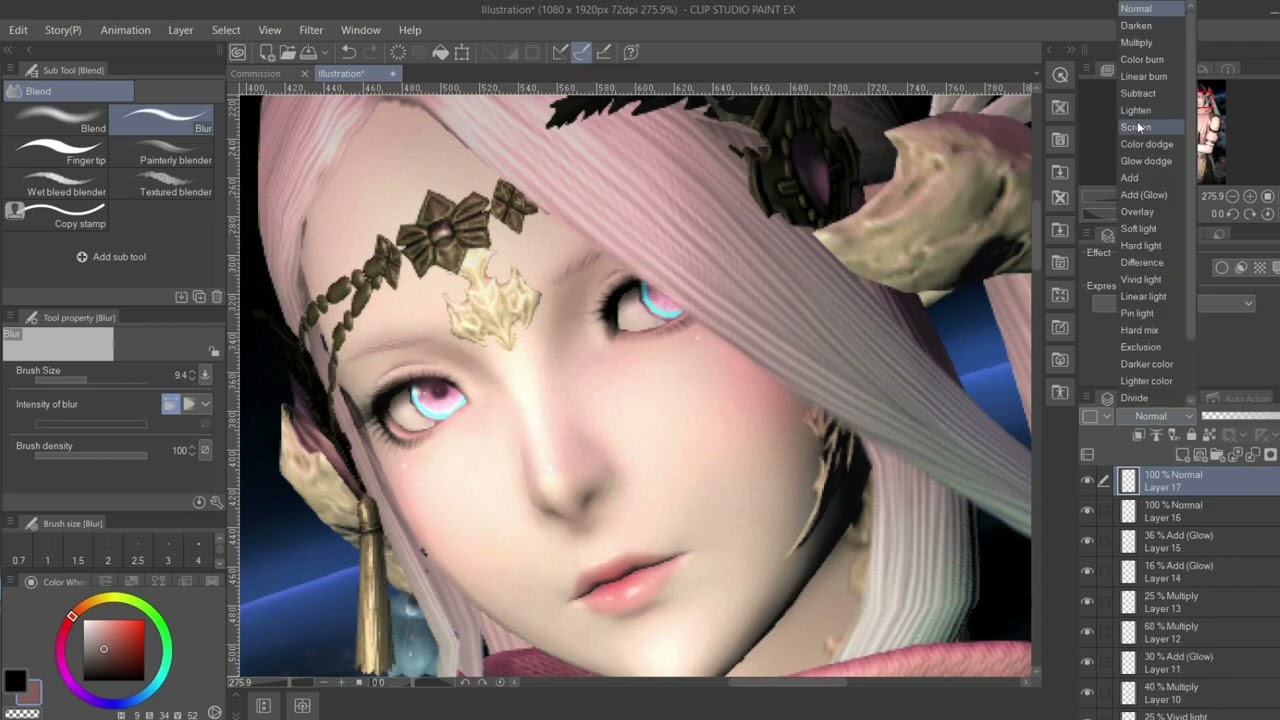Click New layer folder icon in Layer panel
Viewport: 1280px width, 720px height.
tap(1219, 455)
